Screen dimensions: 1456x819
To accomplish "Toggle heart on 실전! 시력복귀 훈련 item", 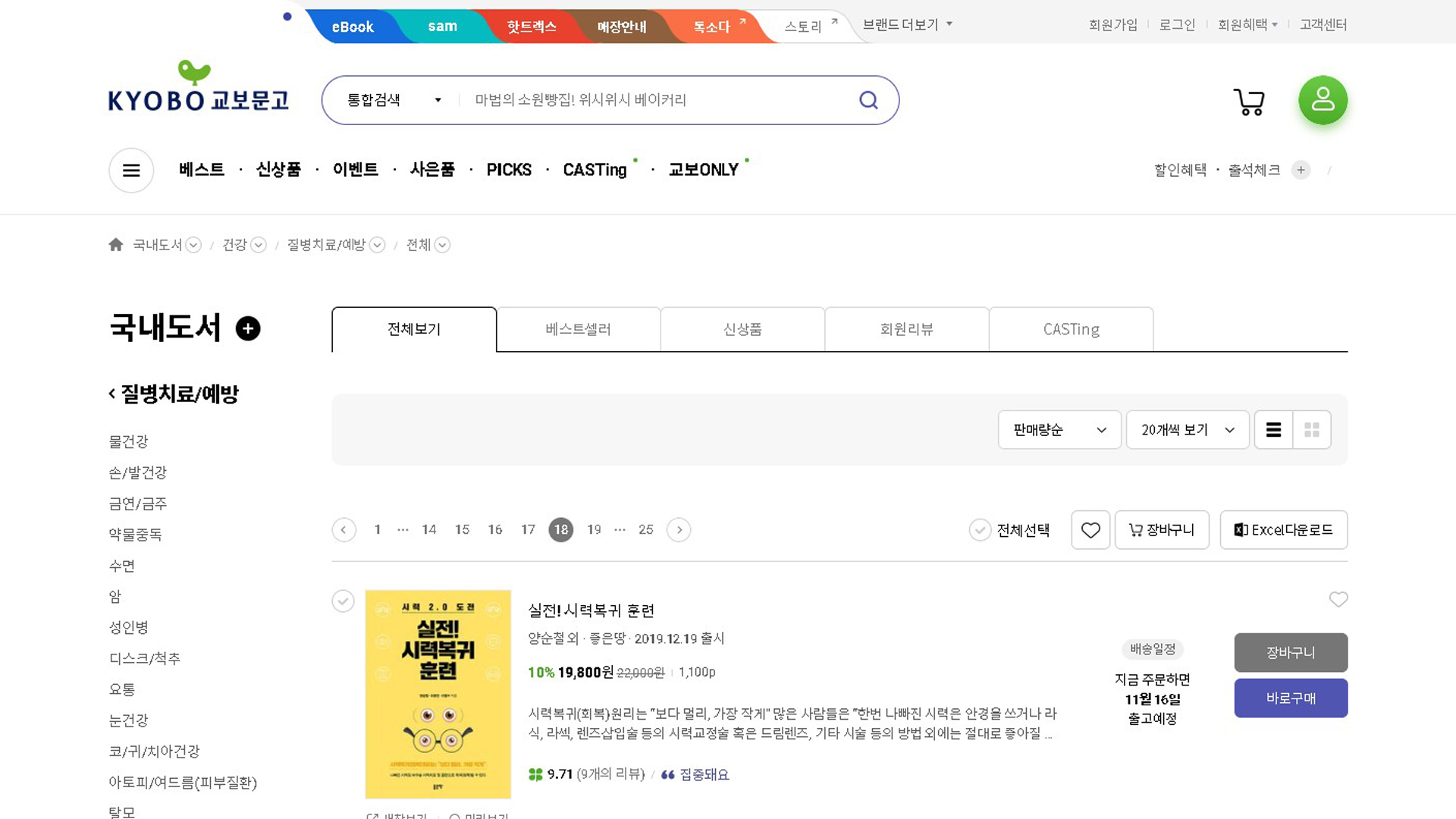I will click(x=1338, y=600).
